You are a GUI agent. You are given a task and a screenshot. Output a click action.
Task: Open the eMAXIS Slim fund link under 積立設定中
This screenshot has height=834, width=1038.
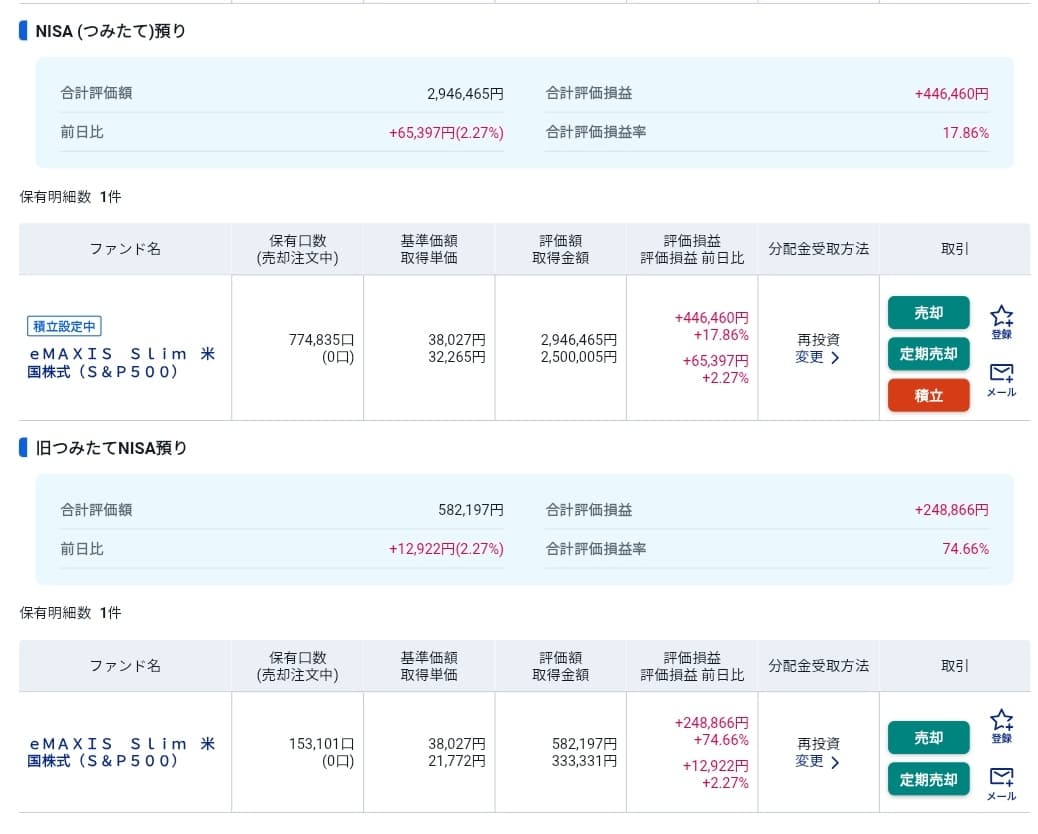pos(121,363)
